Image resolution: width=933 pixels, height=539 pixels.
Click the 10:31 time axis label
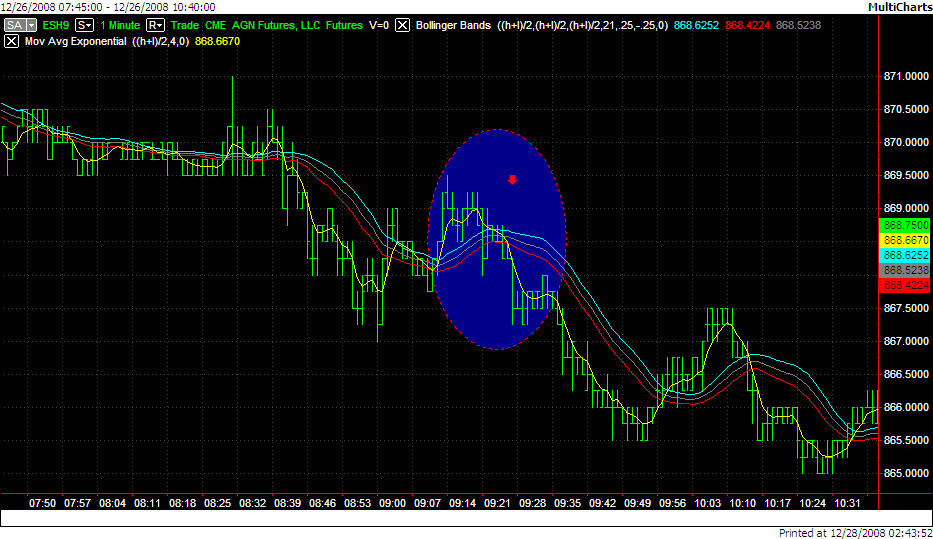[x=848, y=503]
